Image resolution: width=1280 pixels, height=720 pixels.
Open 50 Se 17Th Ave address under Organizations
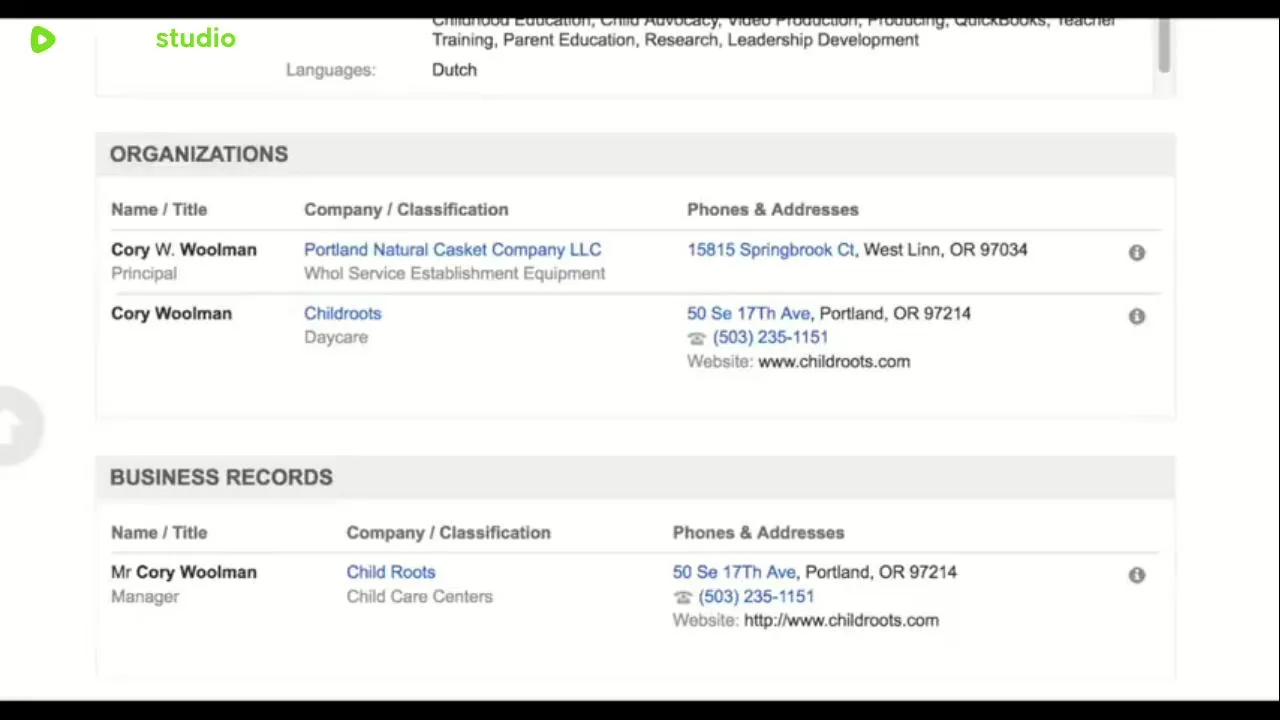coord(749,314)
